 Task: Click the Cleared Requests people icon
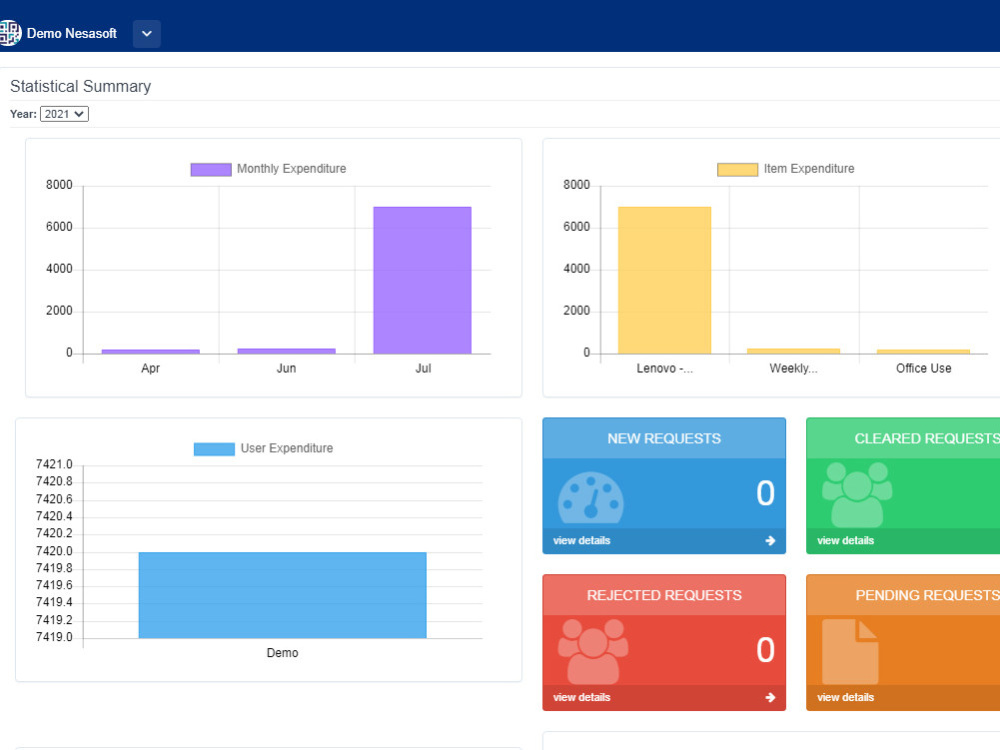[857, 494]
